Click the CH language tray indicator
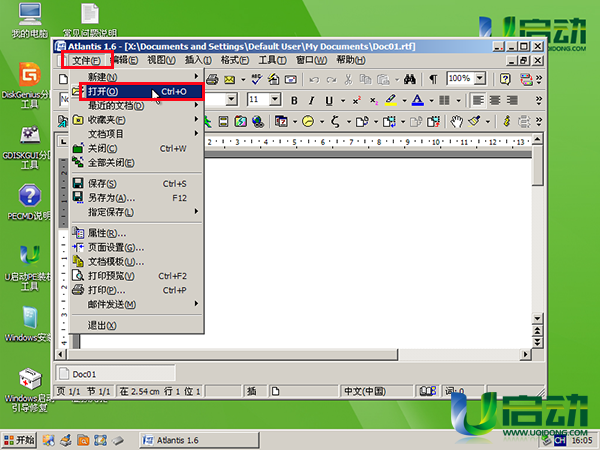The image size is (600, 450). click(x=560, y=441)
